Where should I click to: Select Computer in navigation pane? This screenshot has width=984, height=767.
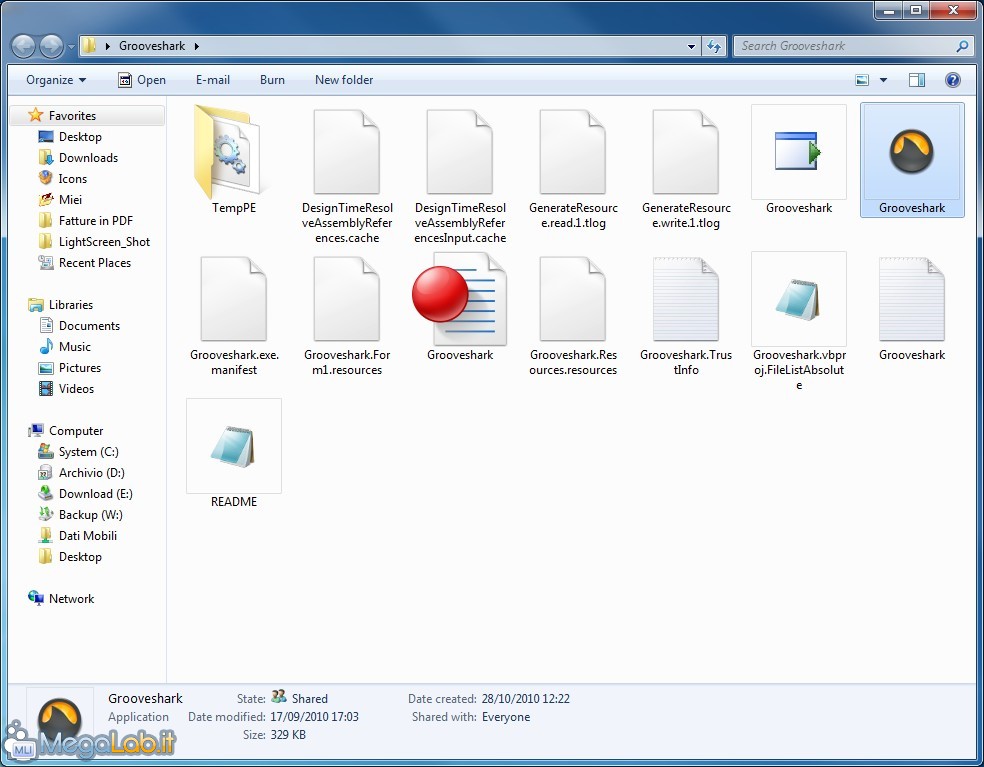click(x=76, y=431)
